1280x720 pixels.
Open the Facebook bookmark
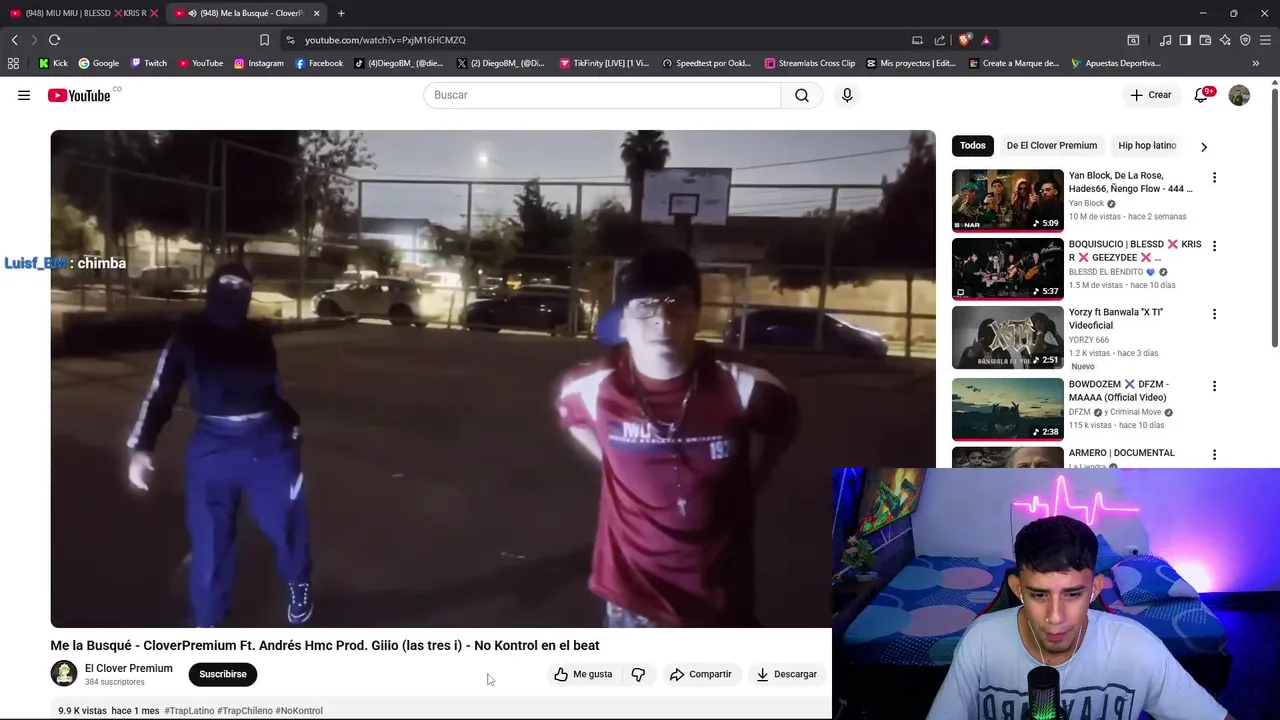pyautogui.click(x=319, y=63)
